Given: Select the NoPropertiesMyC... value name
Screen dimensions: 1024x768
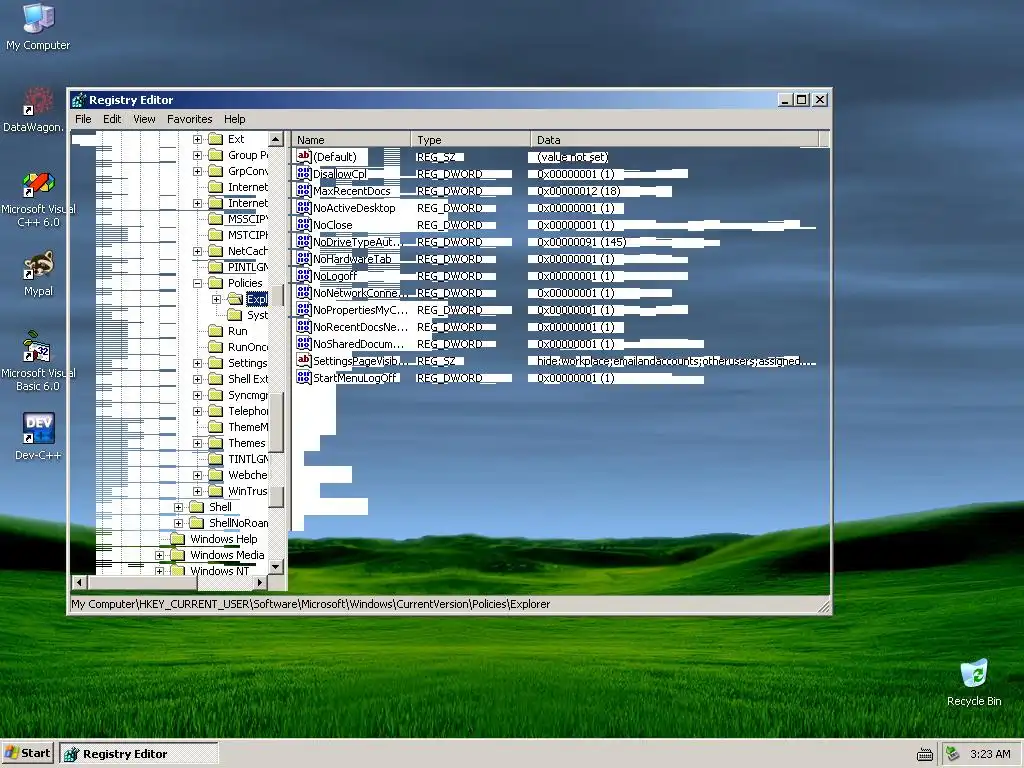Looking at the screenshot, I should pyautogui.click(x=360, y=310).
